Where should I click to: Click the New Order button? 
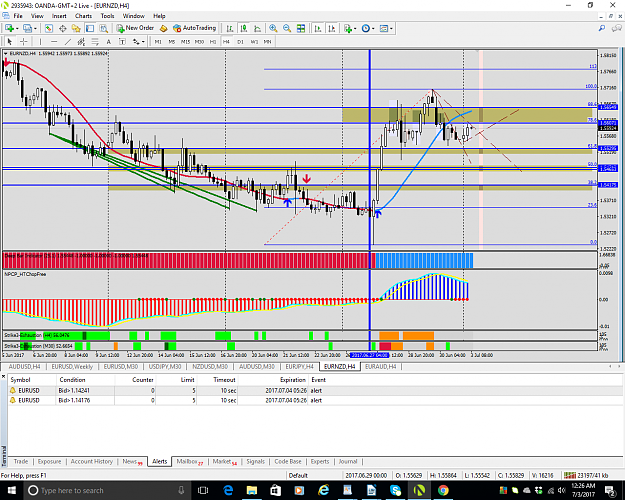[x=135, y=28]
